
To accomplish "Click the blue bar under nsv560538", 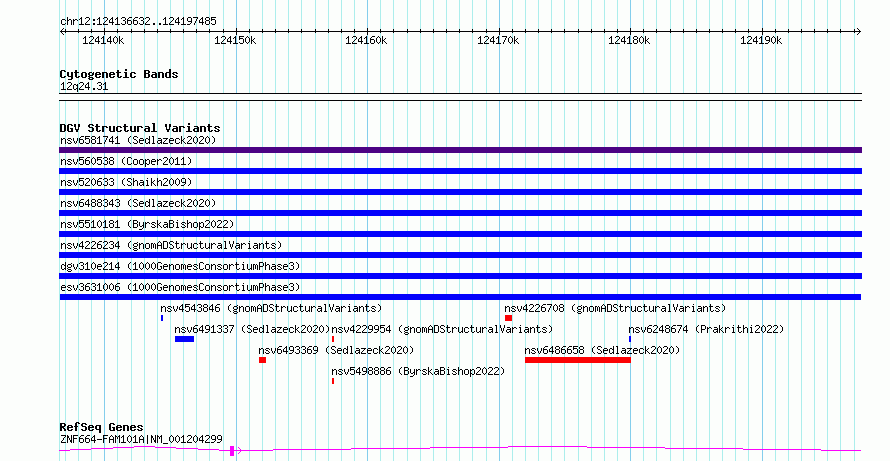I will 460,171.
